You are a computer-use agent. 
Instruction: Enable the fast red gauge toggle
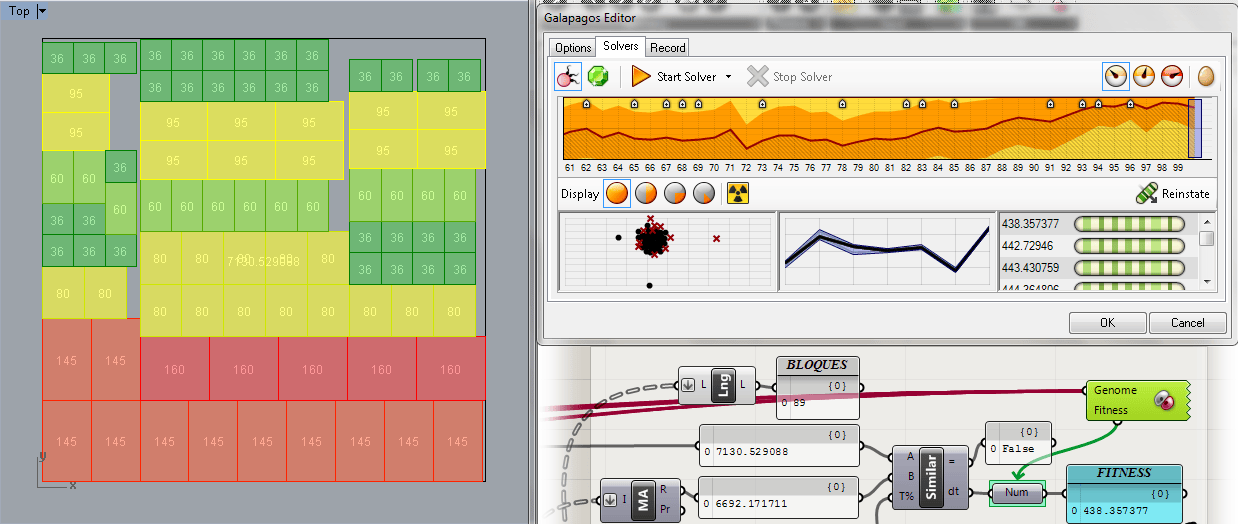tap(1172, 76)
